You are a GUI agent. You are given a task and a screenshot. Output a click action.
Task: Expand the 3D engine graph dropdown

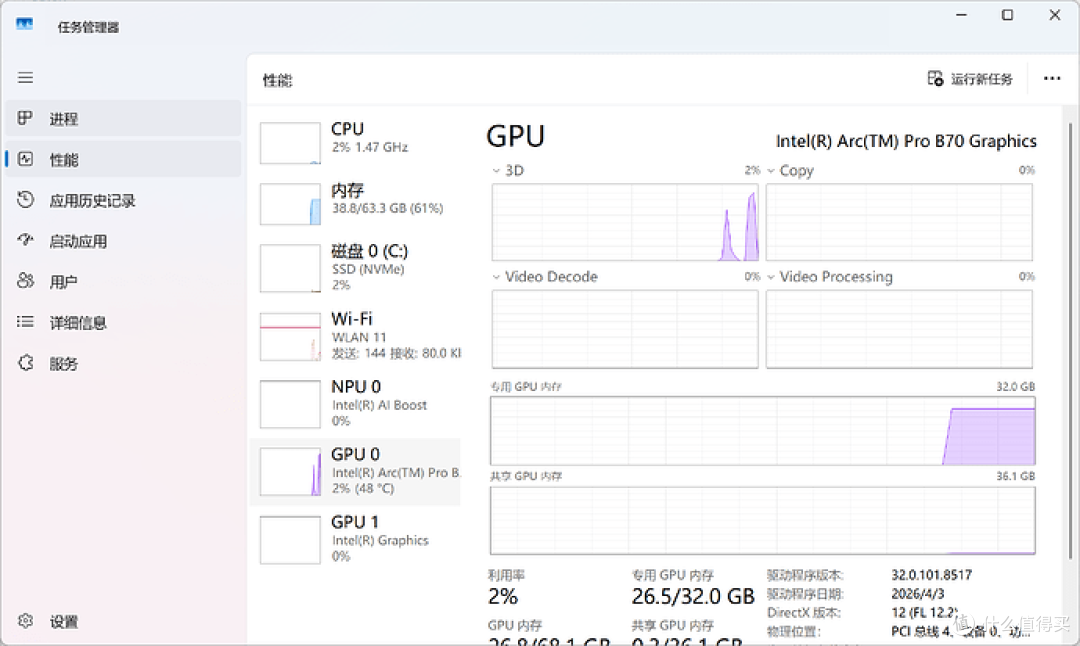496,170
